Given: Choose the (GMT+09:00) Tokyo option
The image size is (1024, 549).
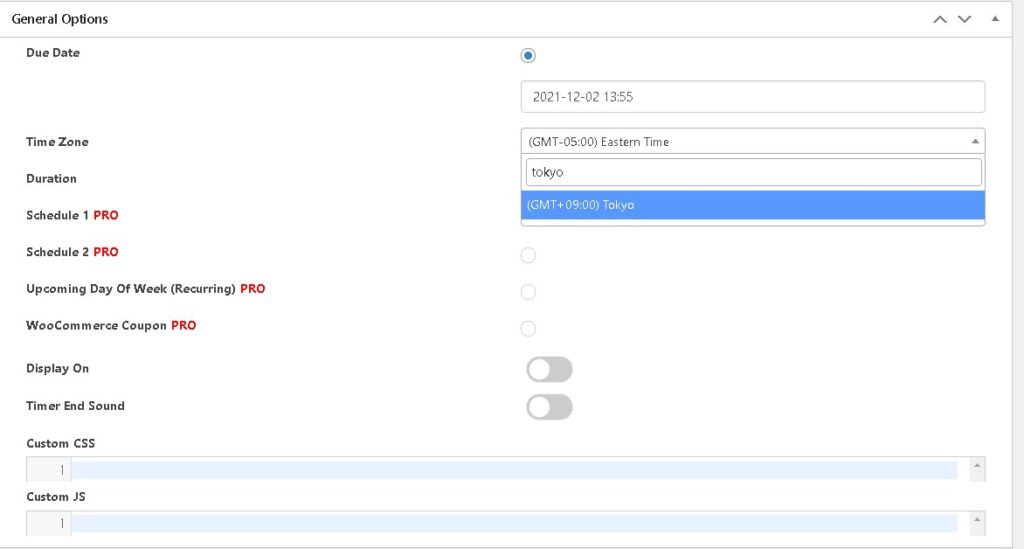Looking at the screenshot, I should 752,205.
